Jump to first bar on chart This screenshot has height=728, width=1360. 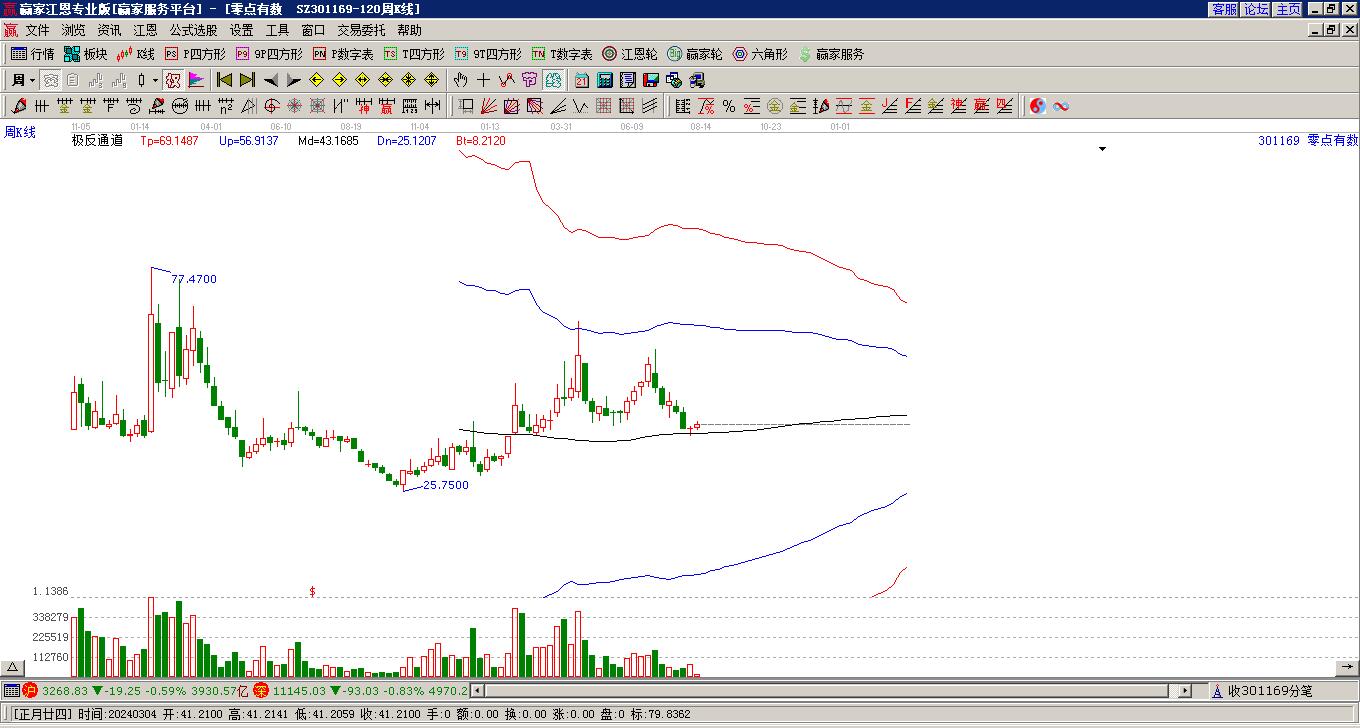[x=224, y=80]
